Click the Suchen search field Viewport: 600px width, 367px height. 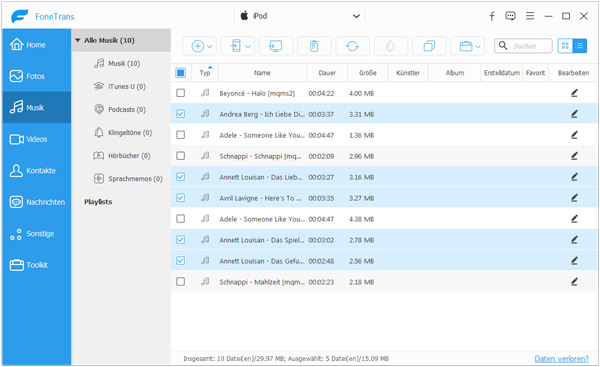pos(523,46)
